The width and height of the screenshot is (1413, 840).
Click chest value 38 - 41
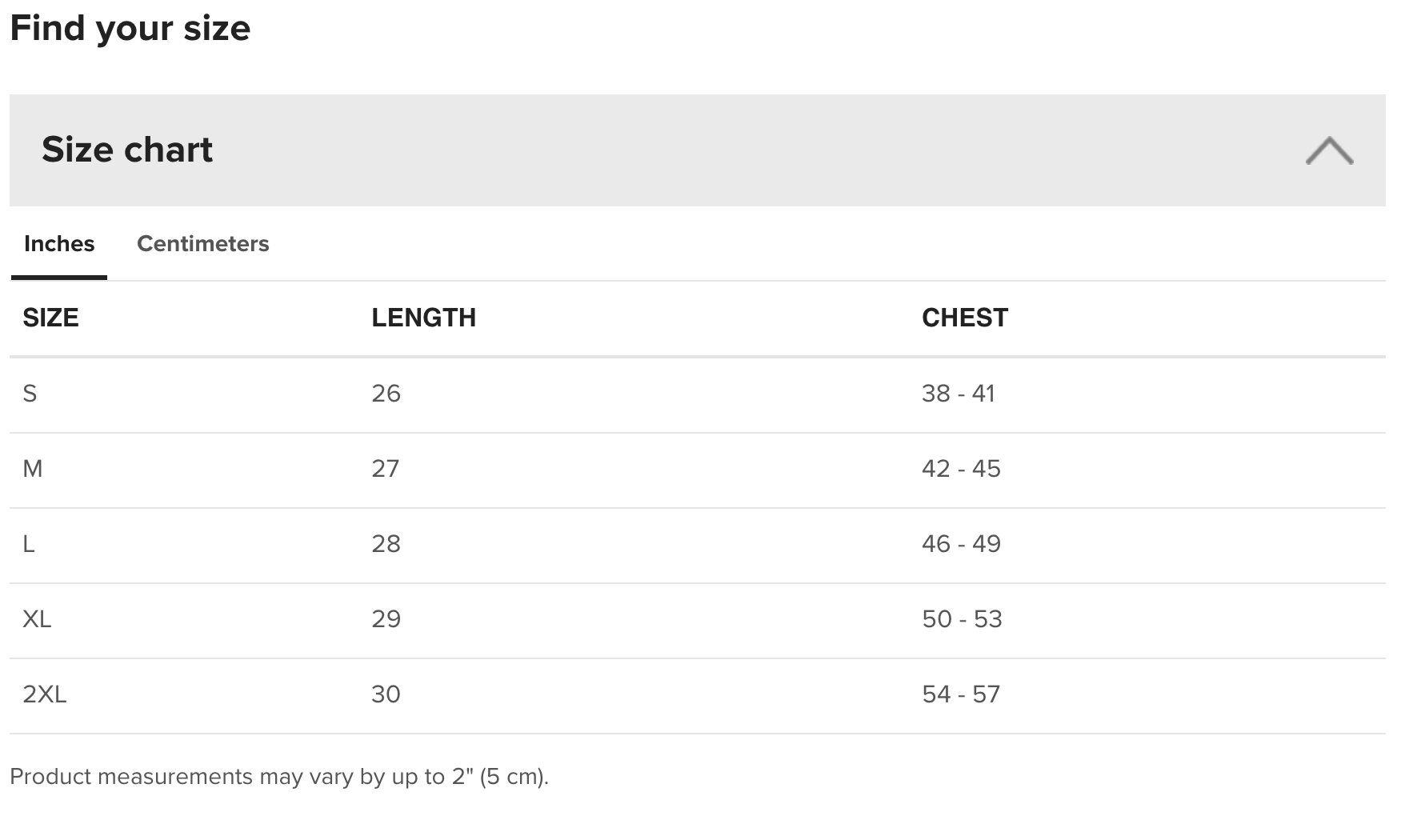coord(958,394)
